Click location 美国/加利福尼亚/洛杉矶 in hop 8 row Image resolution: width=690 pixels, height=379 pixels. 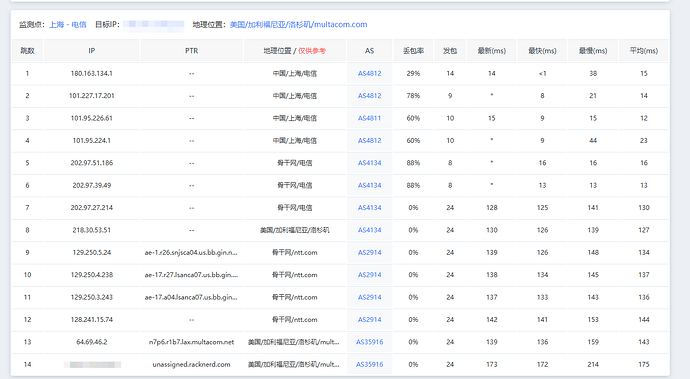click(x=294, y=230)
